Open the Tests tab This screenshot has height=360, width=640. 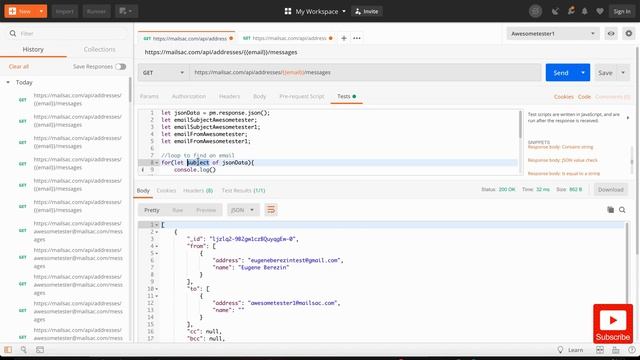coord(346,96)
